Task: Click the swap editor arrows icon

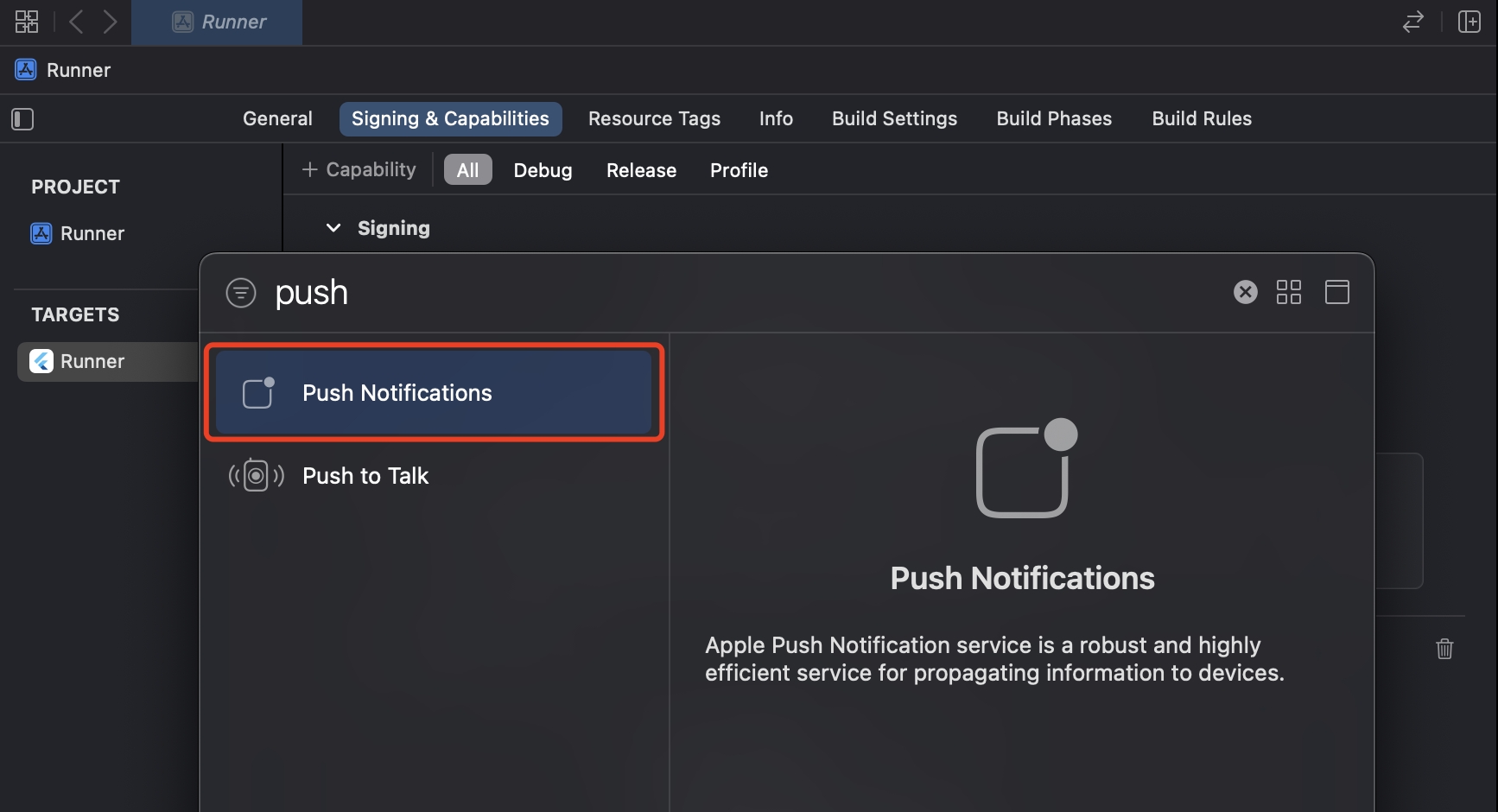Action: coord(1412,22)
